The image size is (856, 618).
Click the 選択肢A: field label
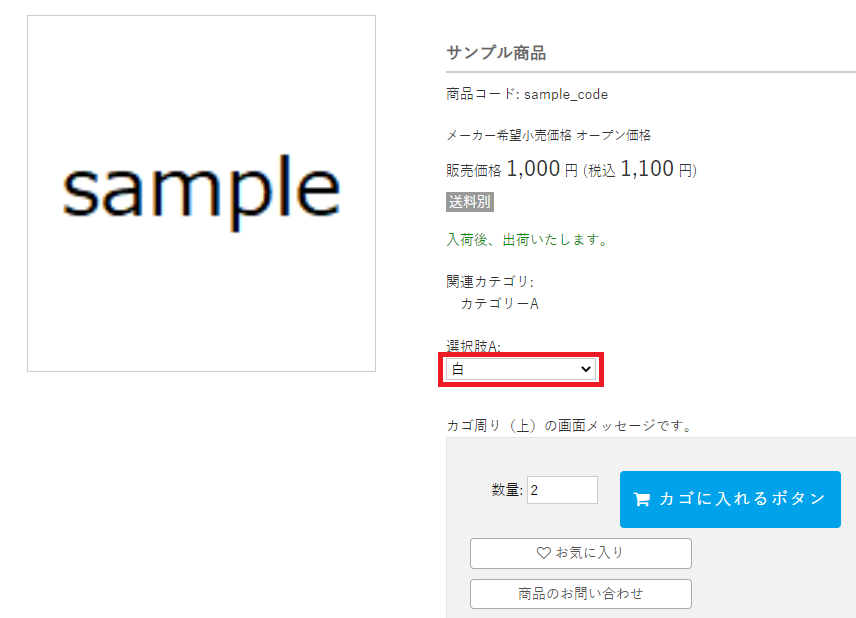coord(473,345)
